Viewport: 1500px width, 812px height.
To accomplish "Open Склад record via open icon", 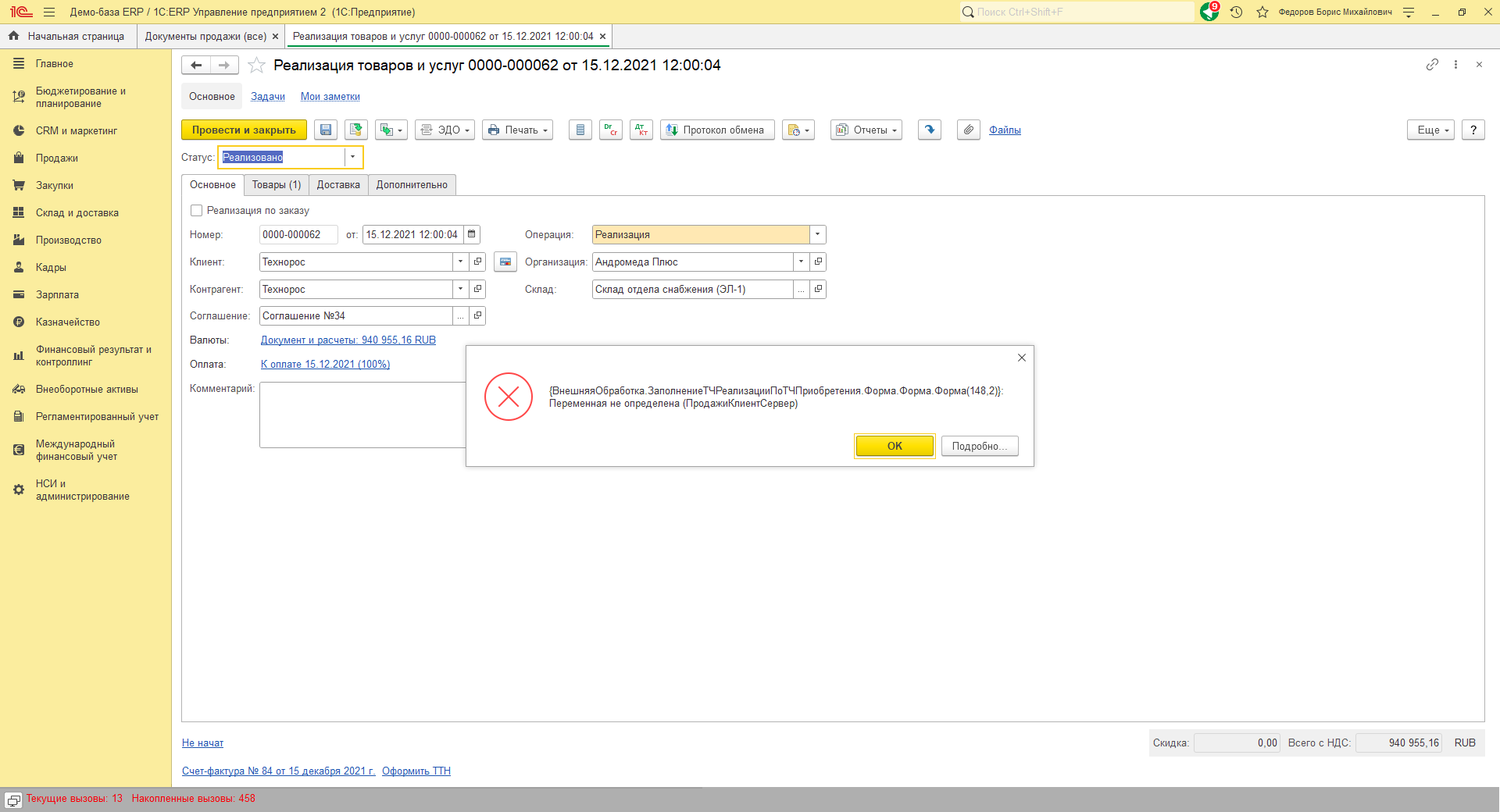I will click(818, 289).
